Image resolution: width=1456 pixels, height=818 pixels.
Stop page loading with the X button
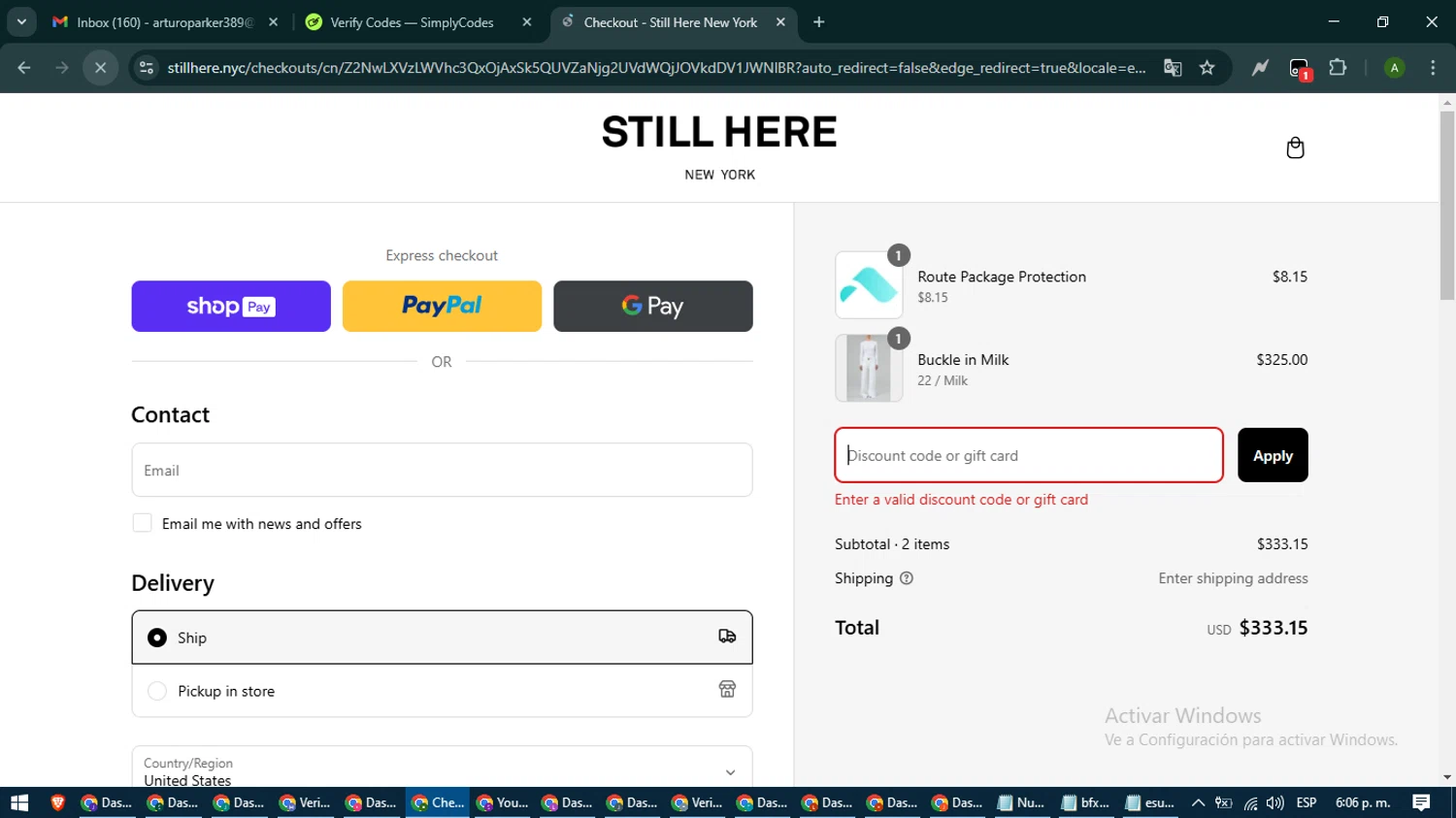pyautogui.click(x=100, y=68)
